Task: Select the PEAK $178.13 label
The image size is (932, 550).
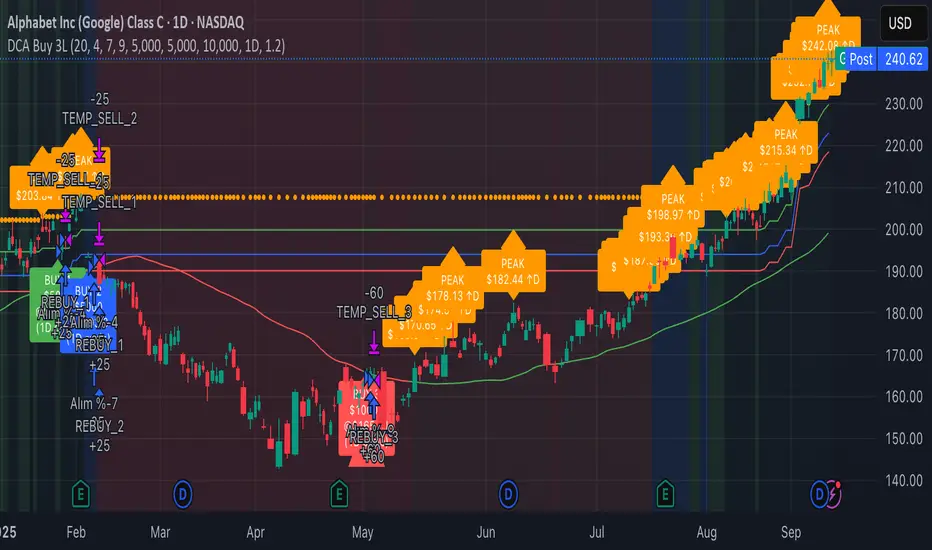Action: 452,287
